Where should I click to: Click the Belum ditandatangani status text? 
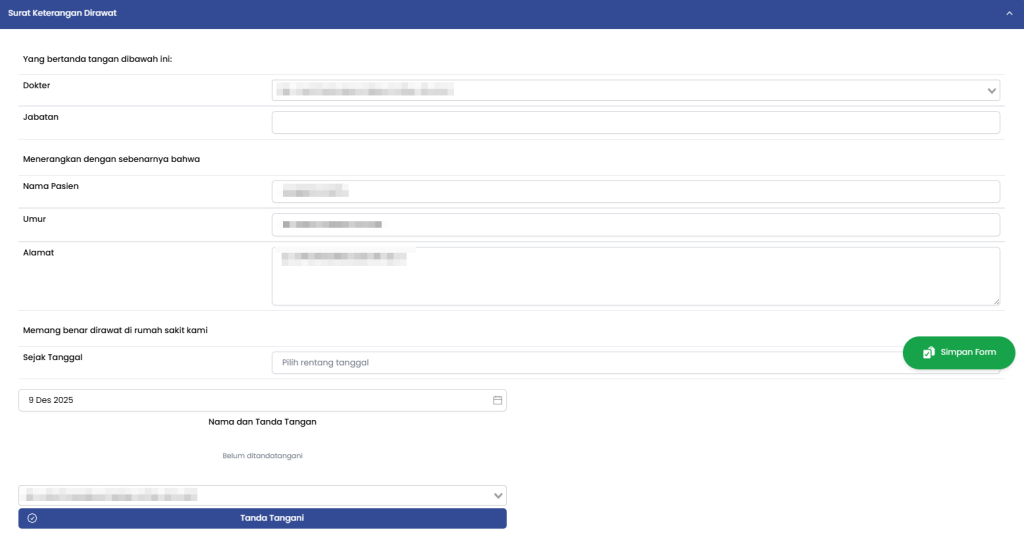click(x=262, y=455)
